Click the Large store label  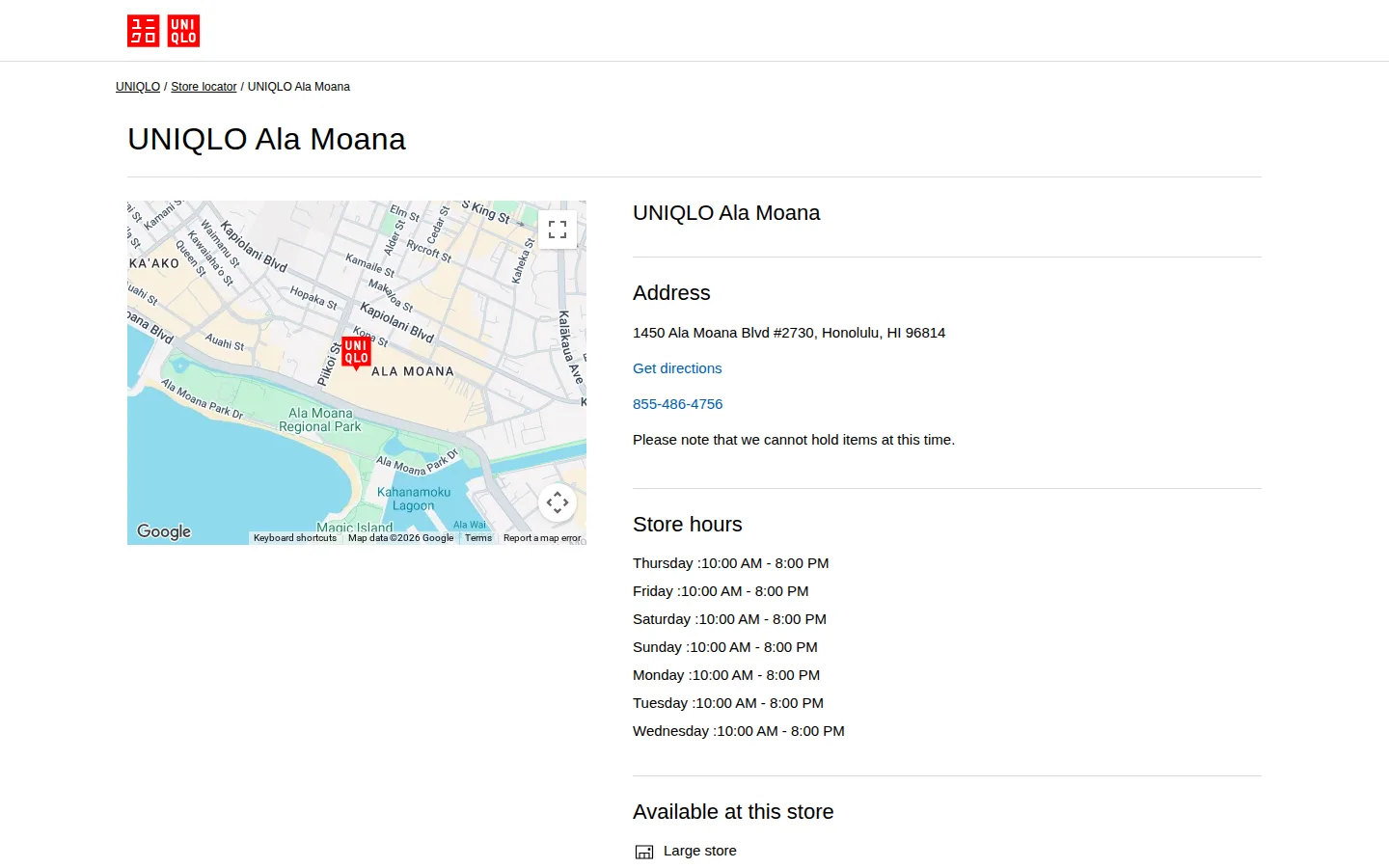pyautogui.click(x=700, y=851)
